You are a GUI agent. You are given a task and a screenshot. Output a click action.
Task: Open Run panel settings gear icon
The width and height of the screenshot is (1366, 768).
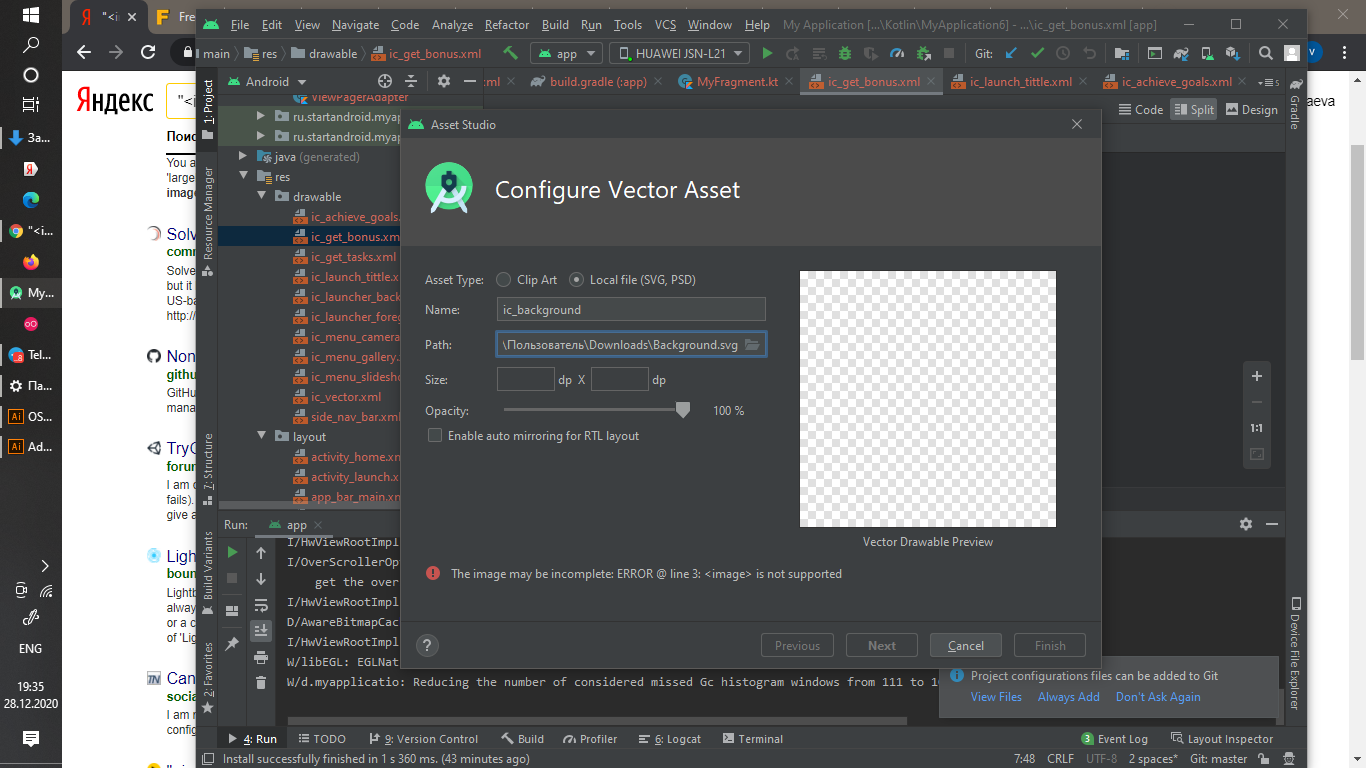pyautogui.click(x=1246, y=524)
